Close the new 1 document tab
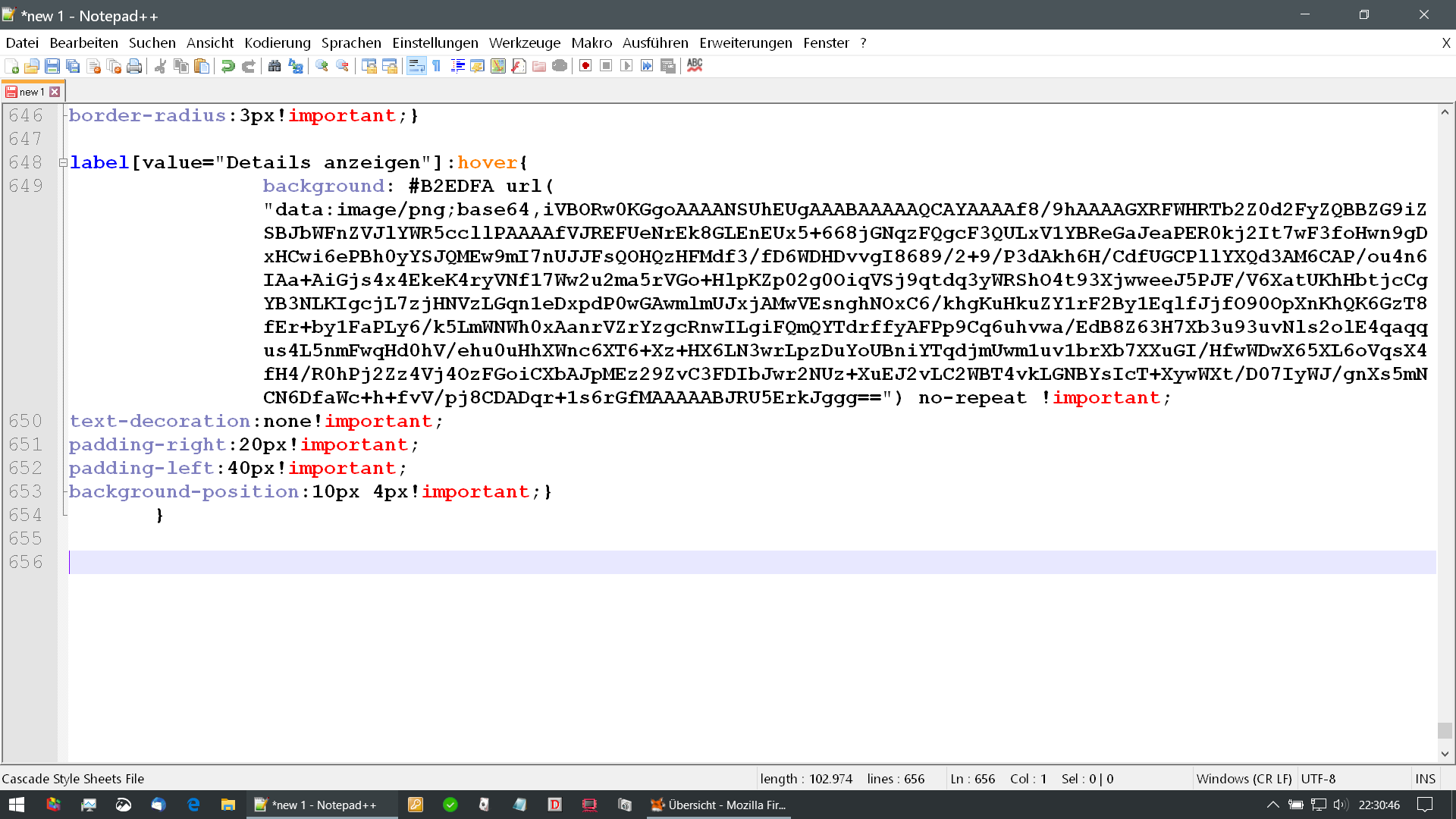 55,92
